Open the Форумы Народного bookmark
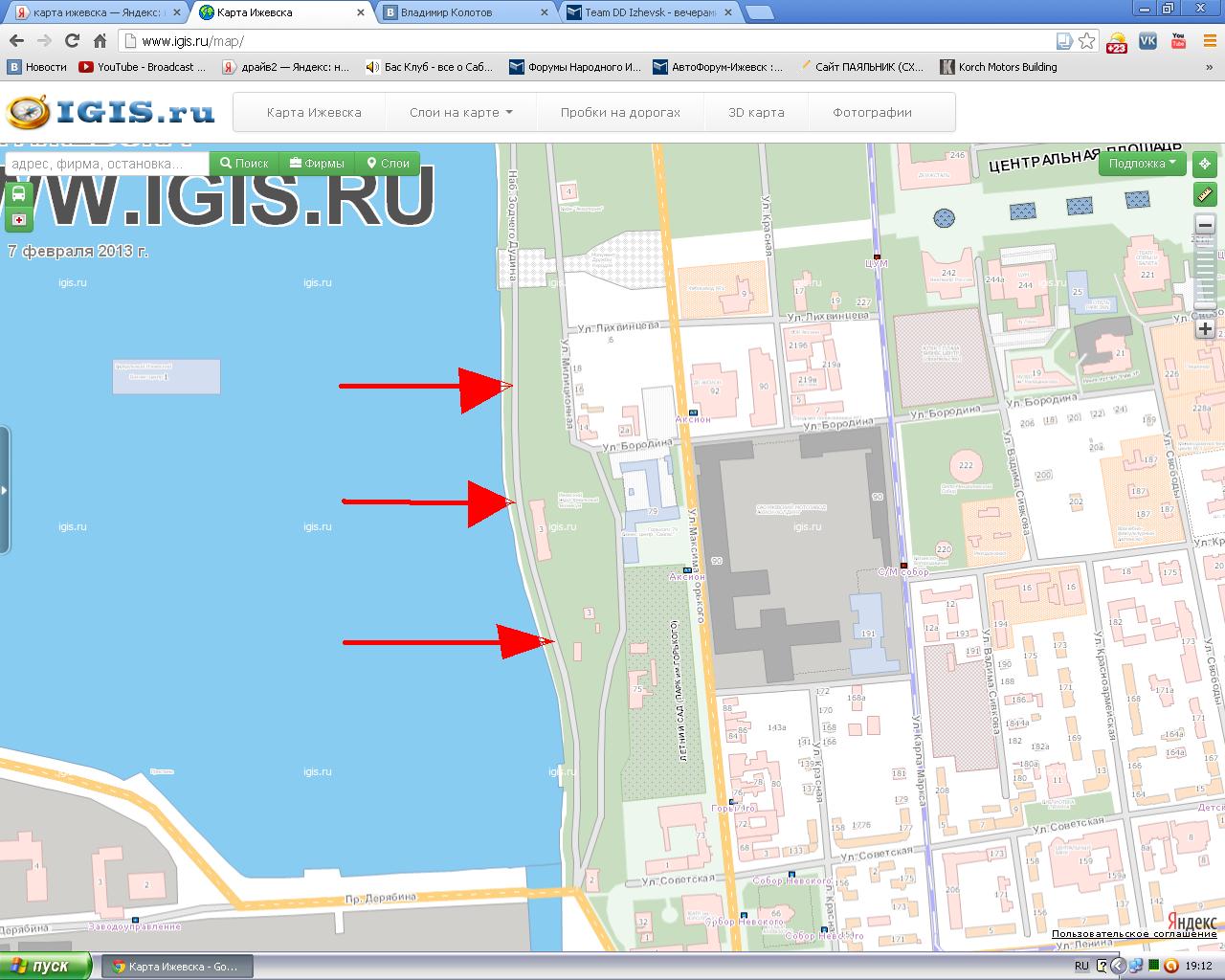The image size is (1225, 980). (575, 67)
